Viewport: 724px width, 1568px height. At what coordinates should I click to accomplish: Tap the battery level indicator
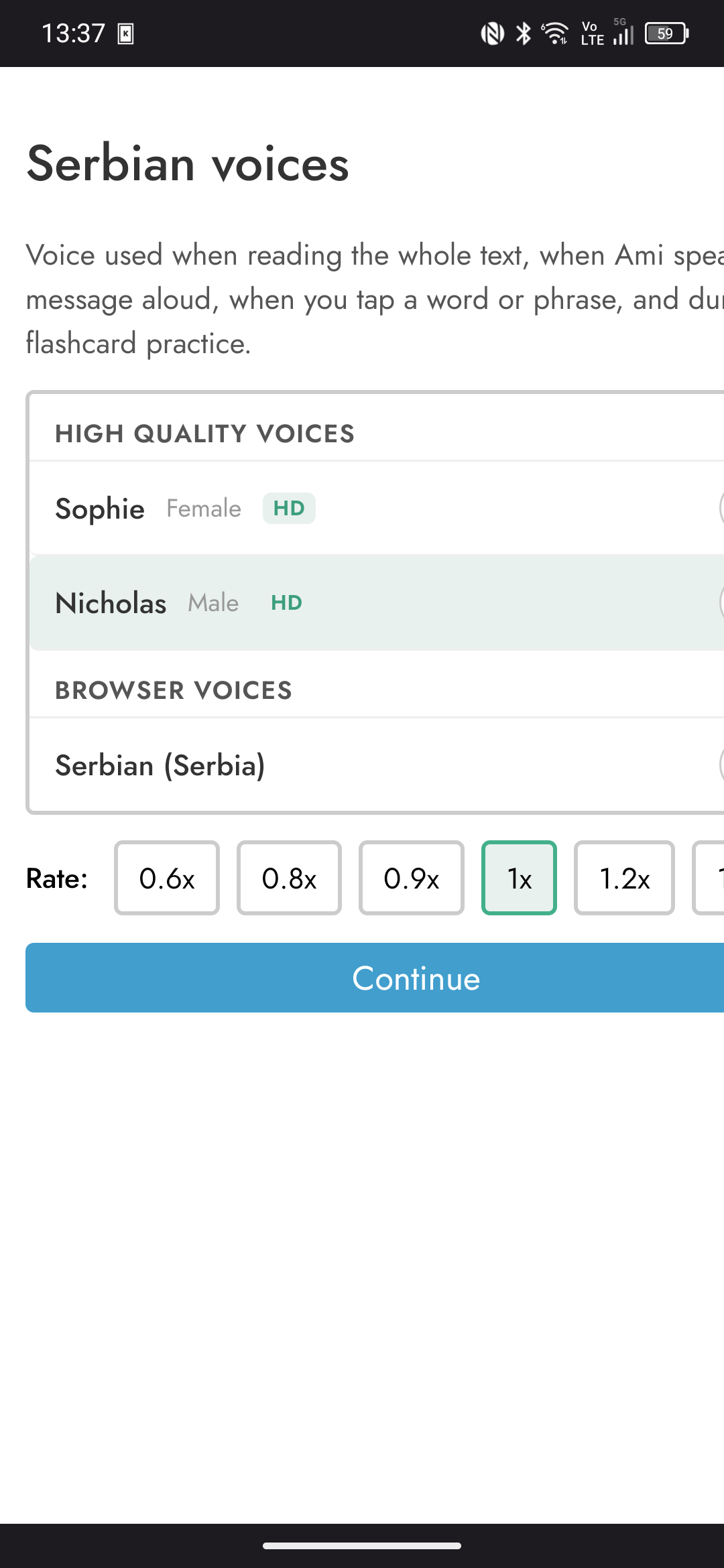[x=667, y=33]
